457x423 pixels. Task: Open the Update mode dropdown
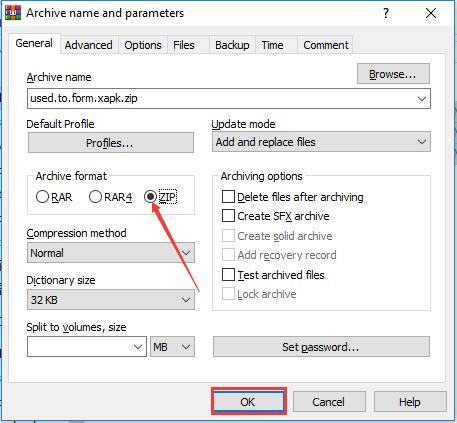[321, 142]
